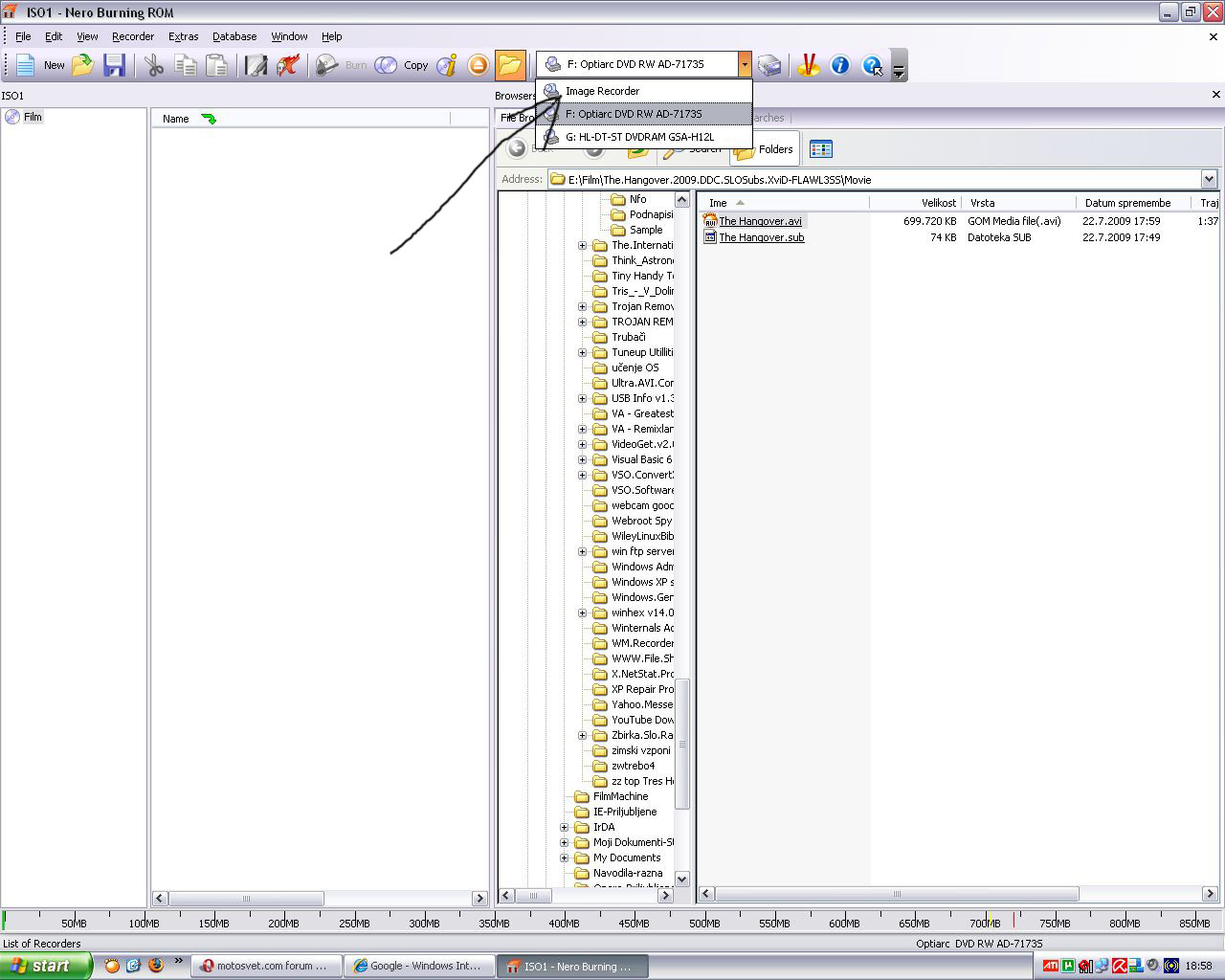The width and height of the screenshot is (1225, 980).
Task: Open the Help menu
Action: pos(331,36)
